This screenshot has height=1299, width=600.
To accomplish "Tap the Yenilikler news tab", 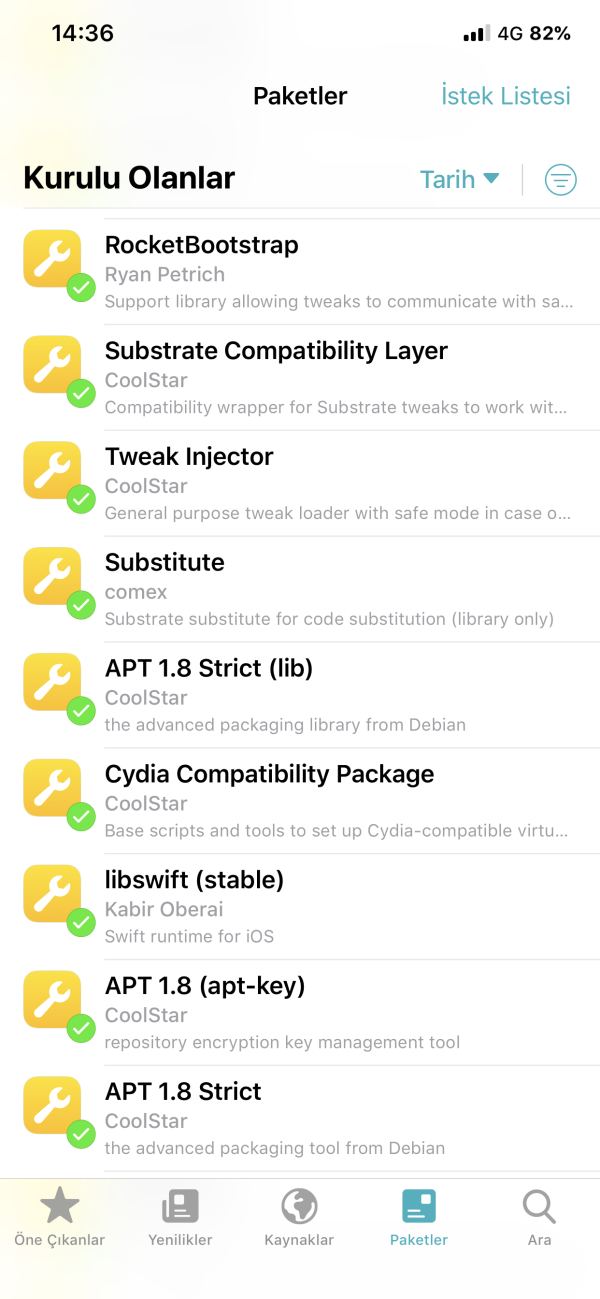I will tap(180, 1217).
